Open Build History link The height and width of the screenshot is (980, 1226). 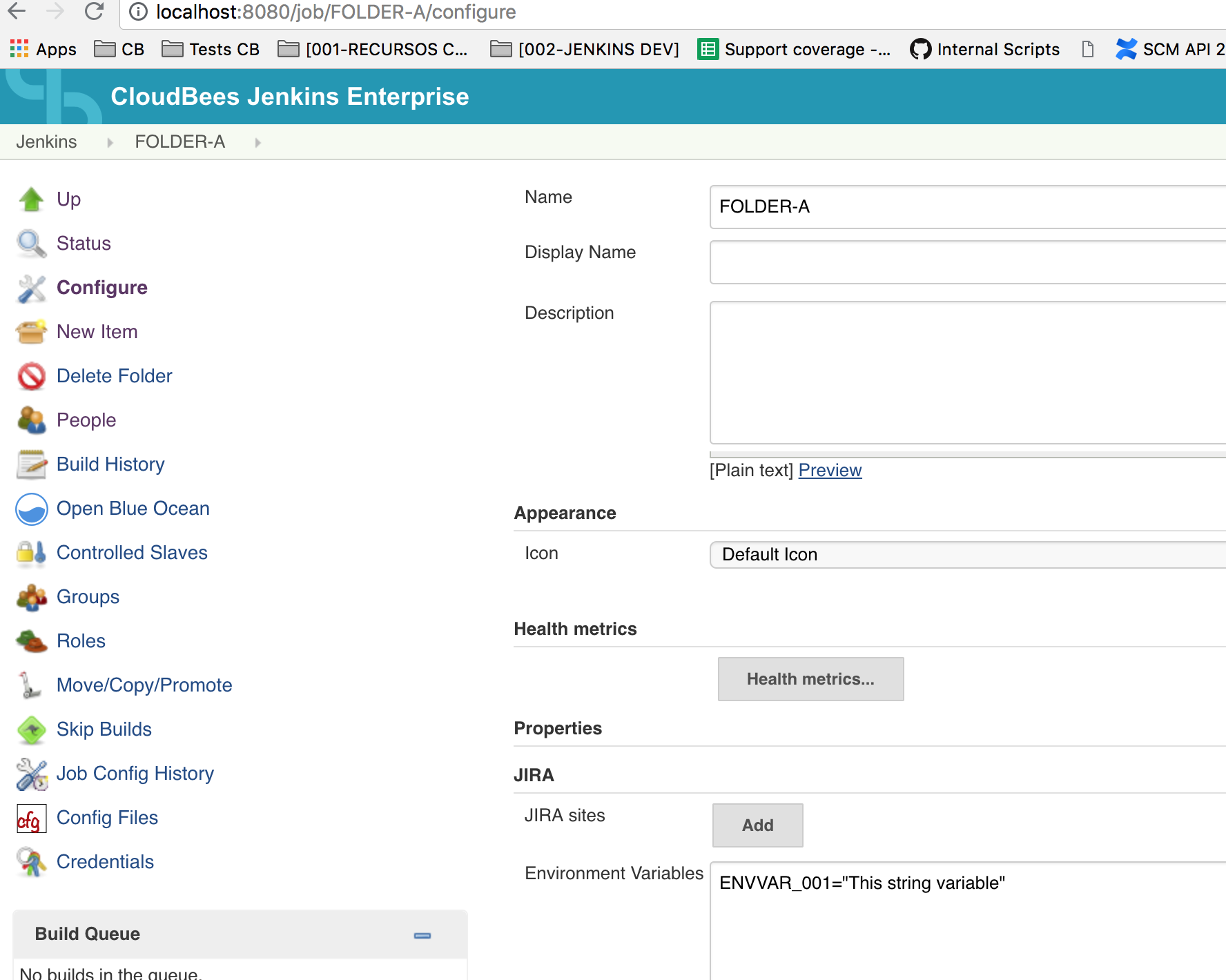pyautogui.click(x=110, y=464)
